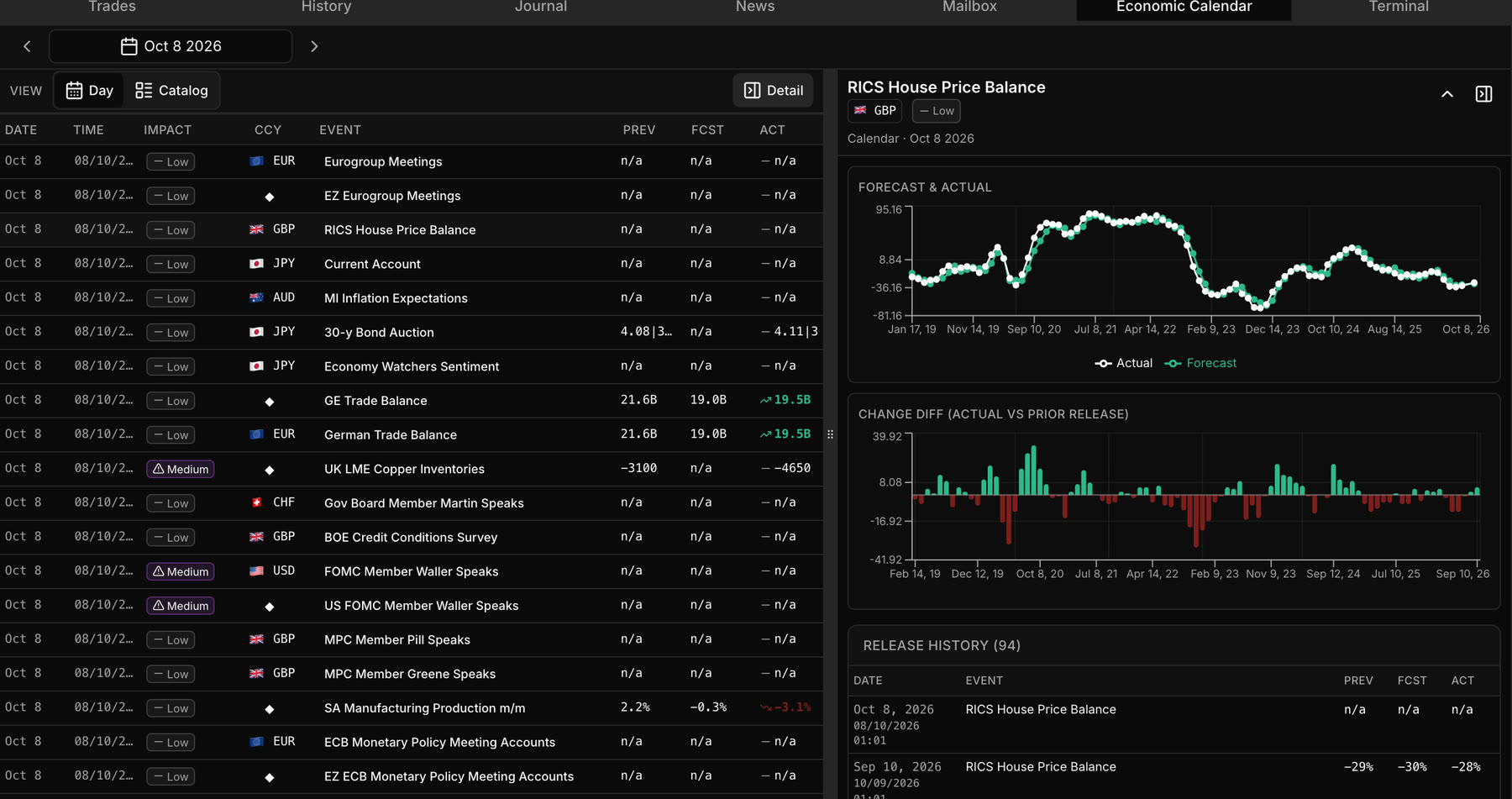The width and height of the screenshot is (1512, 799).
Task: Click the EUR flag on Eurogroup Meetings row
Action: tap(257, 160)
